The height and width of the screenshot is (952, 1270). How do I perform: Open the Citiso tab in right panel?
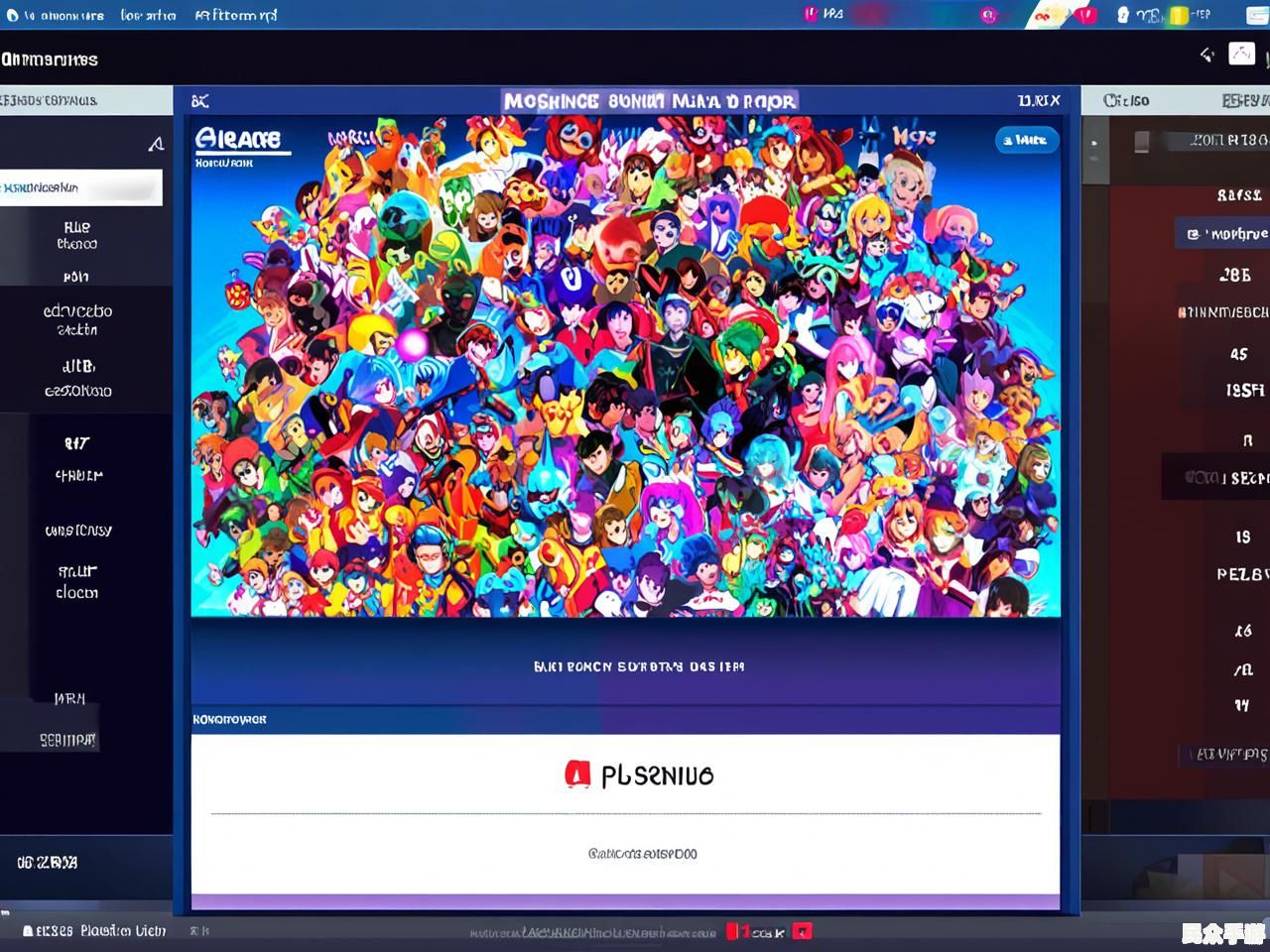1126,100
